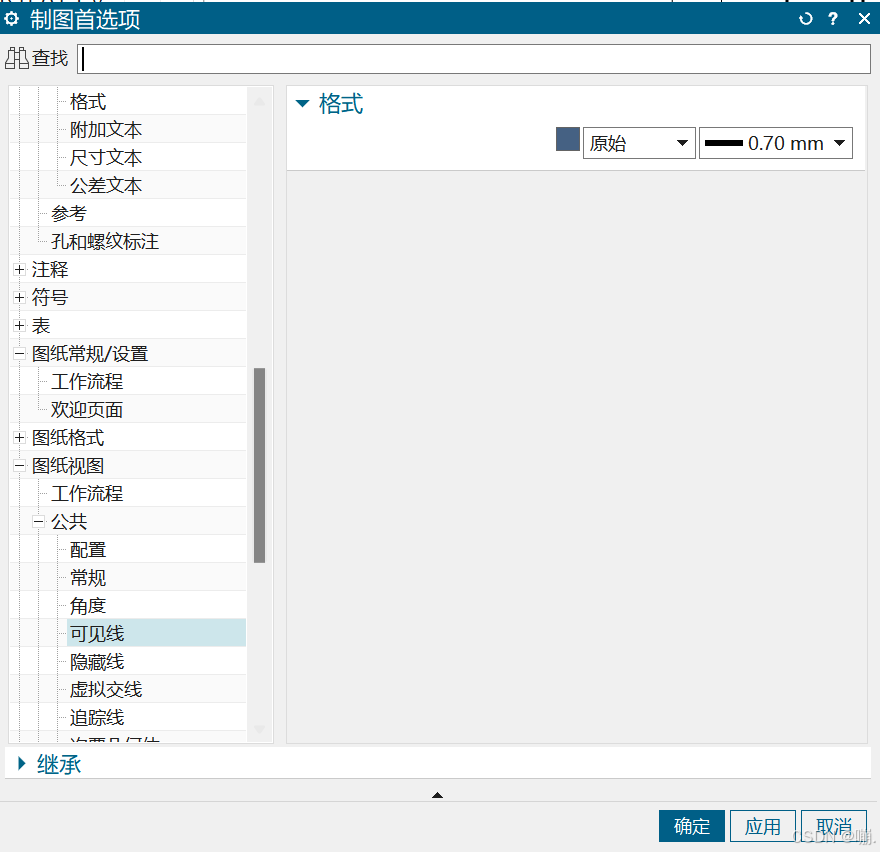Screen dimensions: 880x852
Task: Expand the 表 tree node
Action: tap(20, 326)
